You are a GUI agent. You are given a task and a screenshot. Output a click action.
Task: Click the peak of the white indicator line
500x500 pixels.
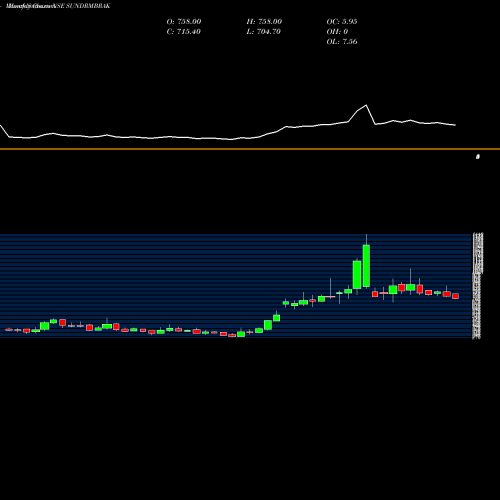(x=366, y=105)
